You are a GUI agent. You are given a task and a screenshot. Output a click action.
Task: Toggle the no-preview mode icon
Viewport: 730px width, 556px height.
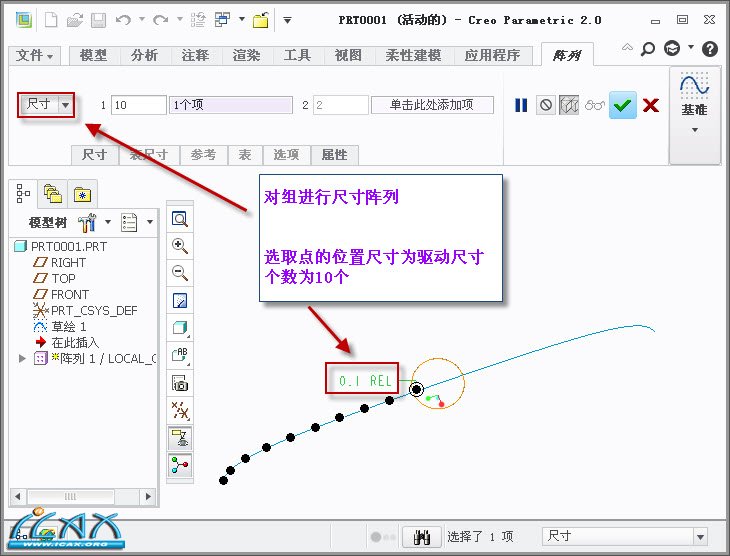[x=546, y=105]
